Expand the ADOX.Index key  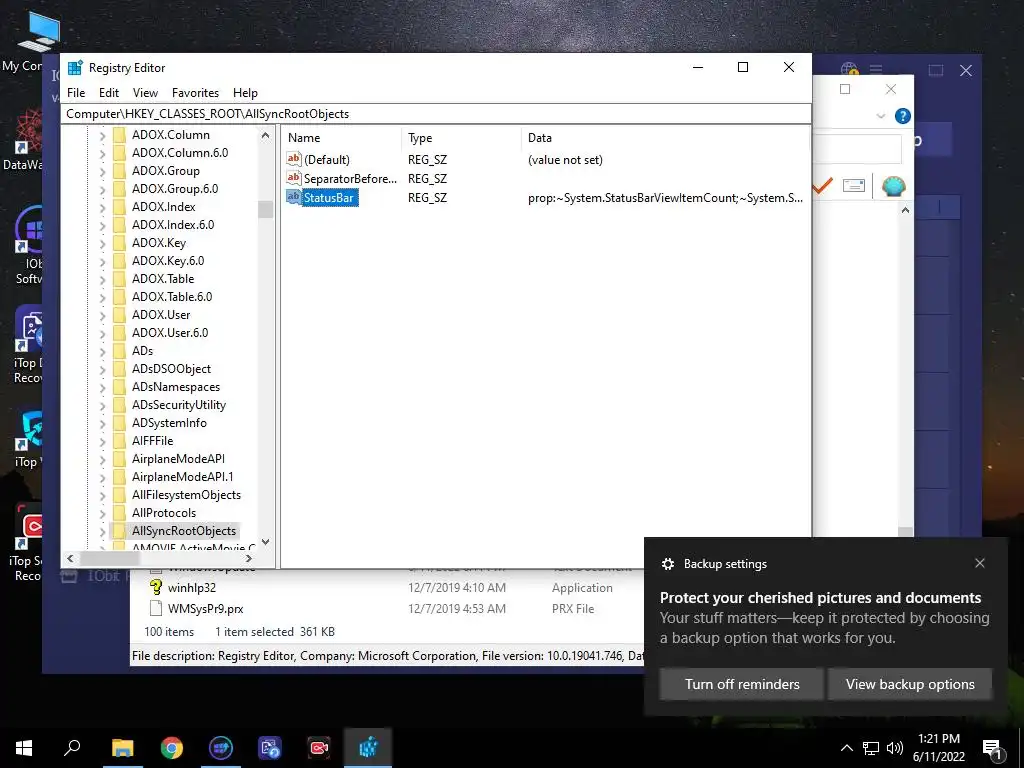point(103,208)
